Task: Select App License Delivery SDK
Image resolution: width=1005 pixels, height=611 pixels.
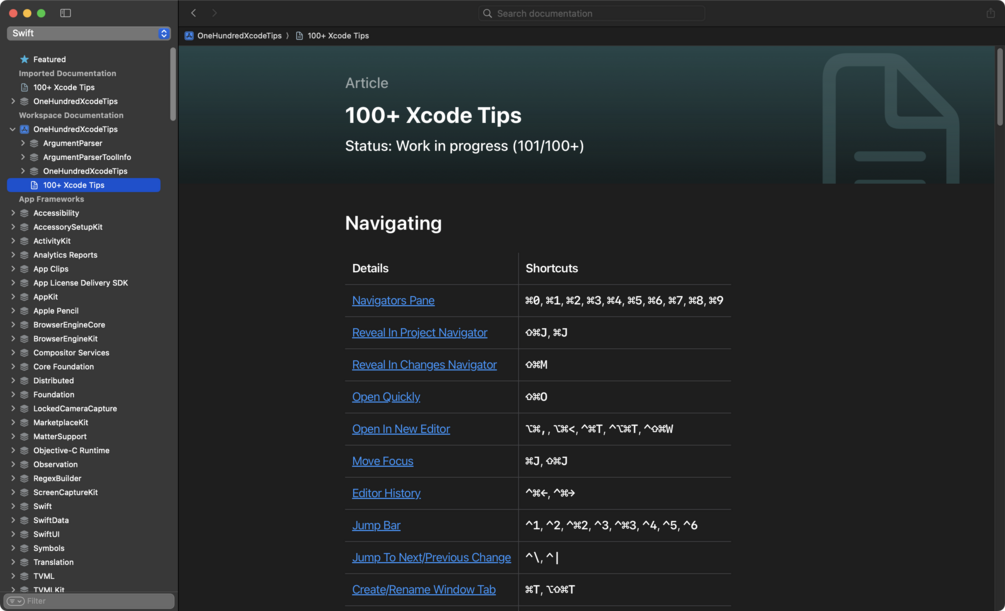Action: point(81,283)
